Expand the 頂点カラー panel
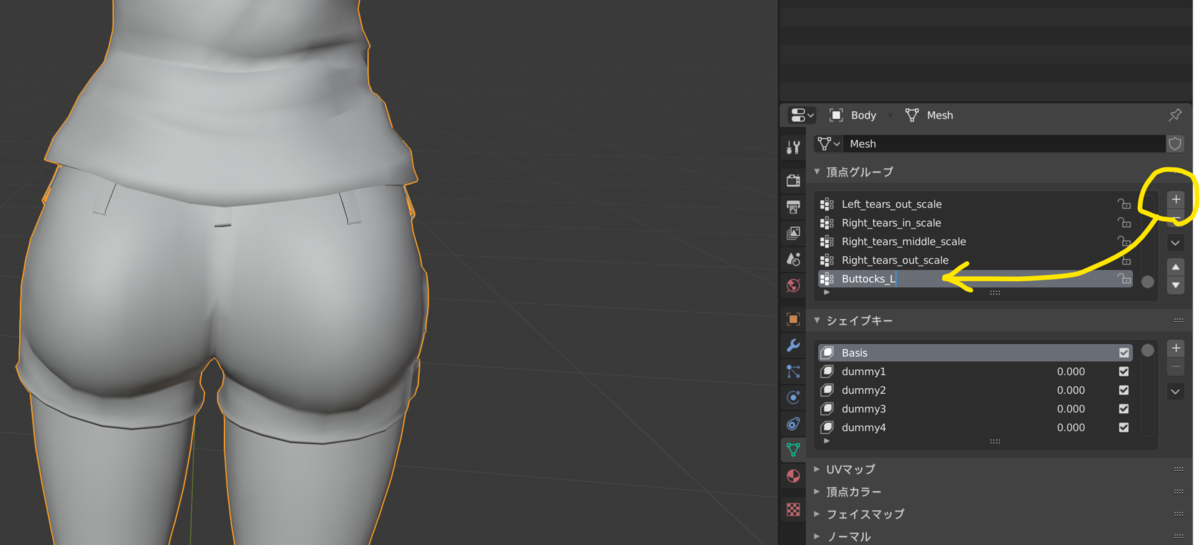 [817, 492]
